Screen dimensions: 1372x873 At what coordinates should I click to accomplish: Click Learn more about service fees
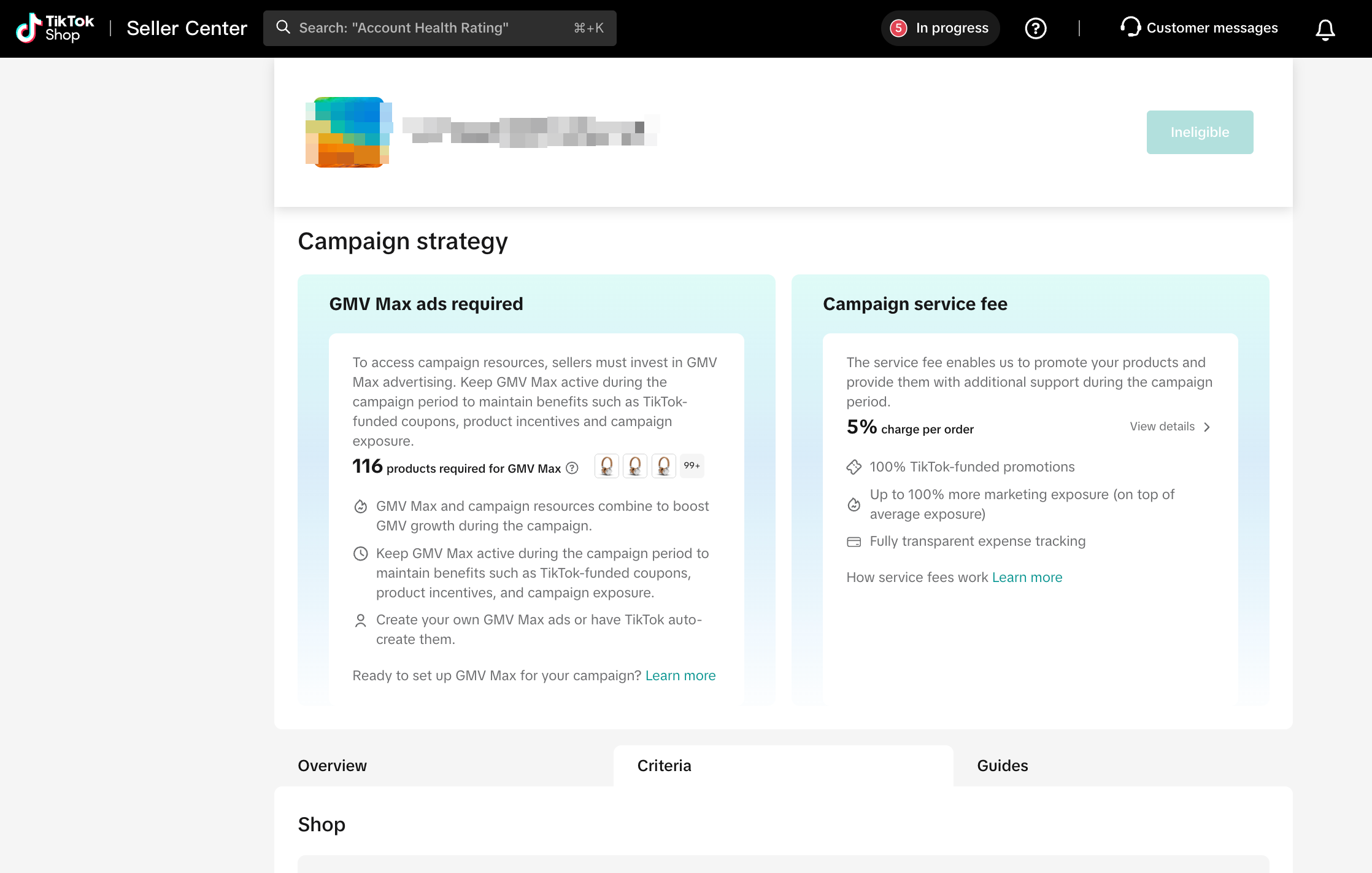(1027, 577)
